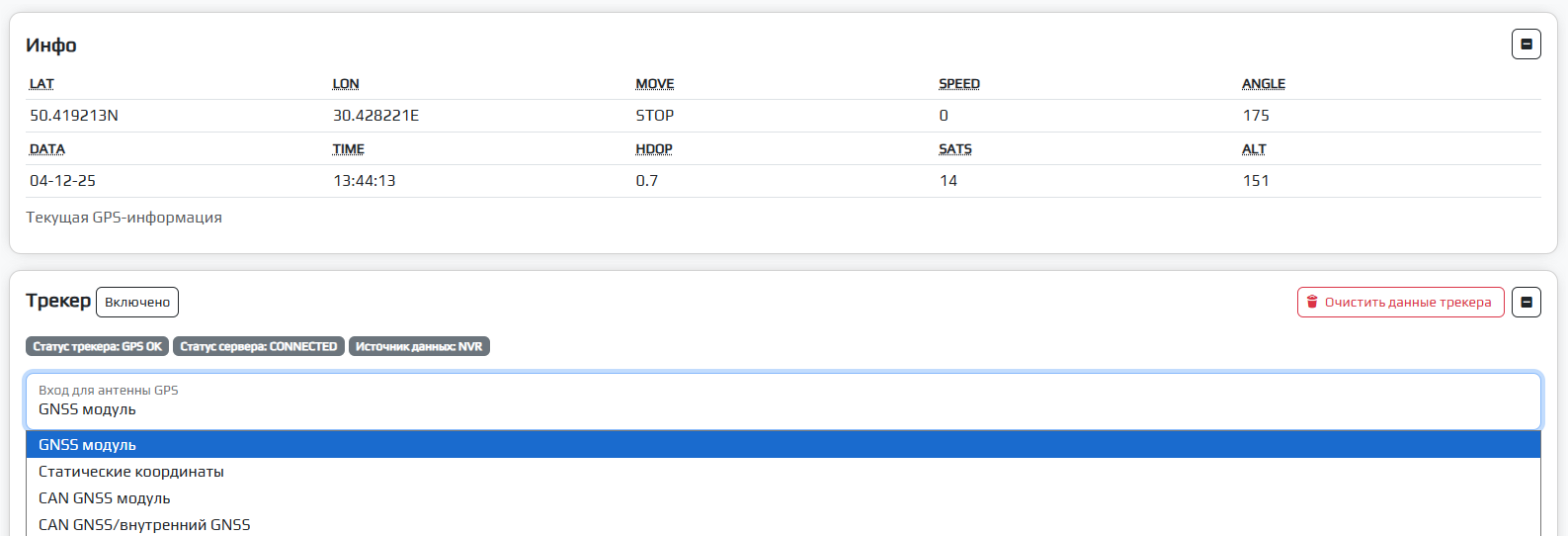Choose Статические координаты option

point(131,472)
